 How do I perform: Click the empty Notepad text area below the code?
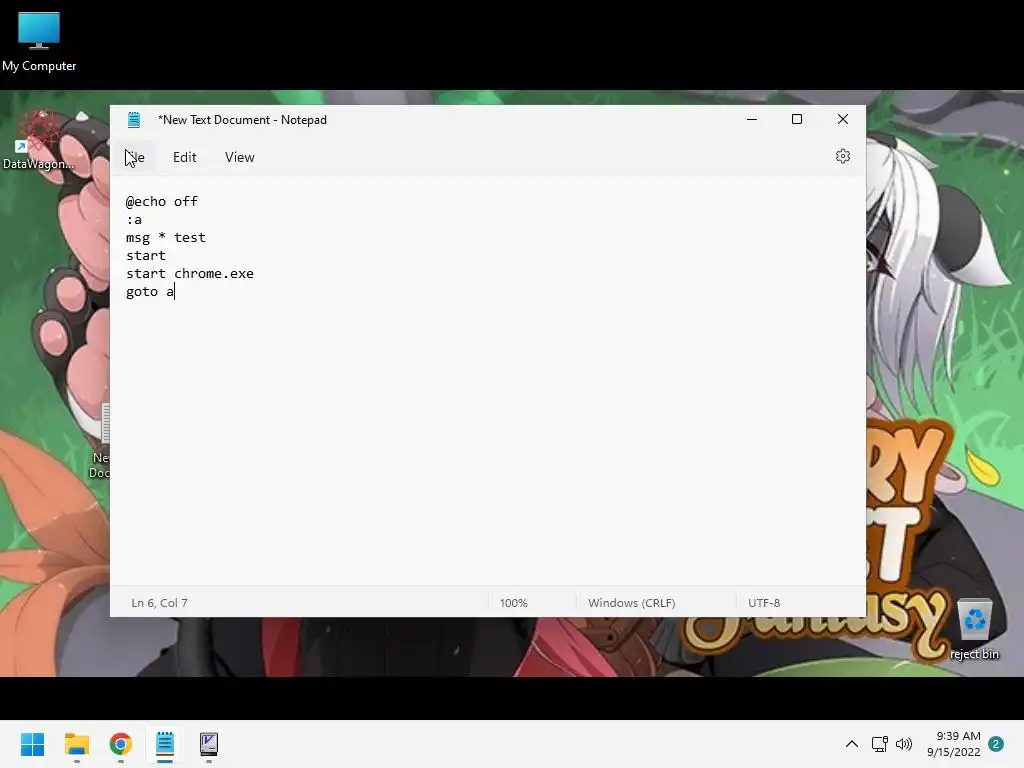coord(487,444)
